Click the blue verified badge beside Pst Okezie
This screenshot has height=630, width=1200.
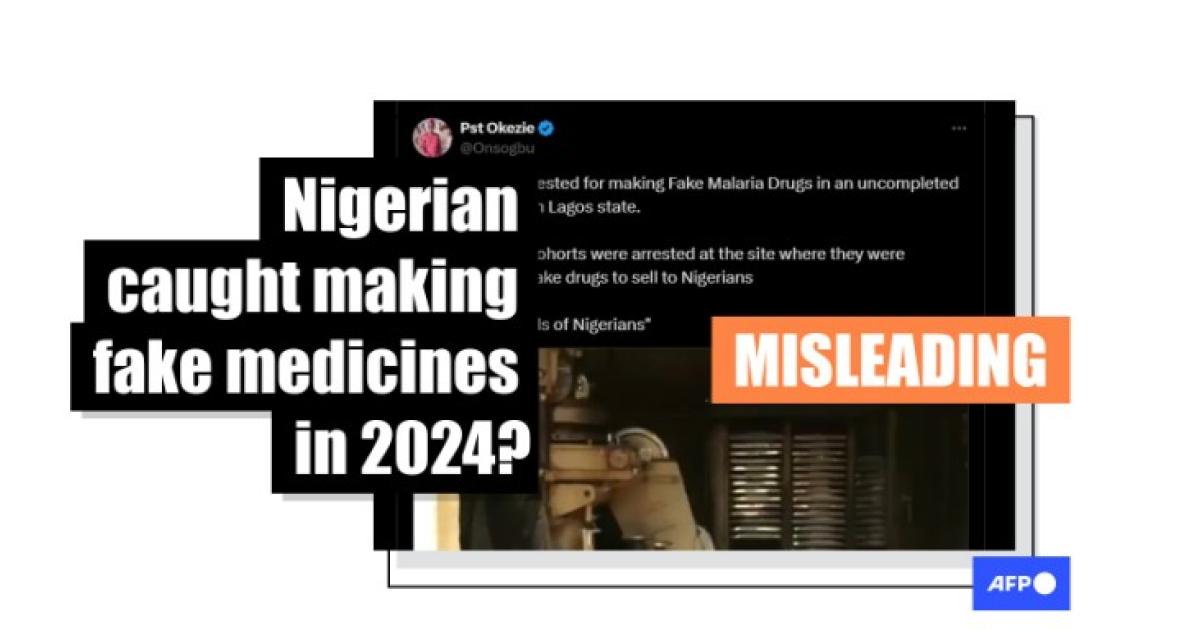click(547, 128)
